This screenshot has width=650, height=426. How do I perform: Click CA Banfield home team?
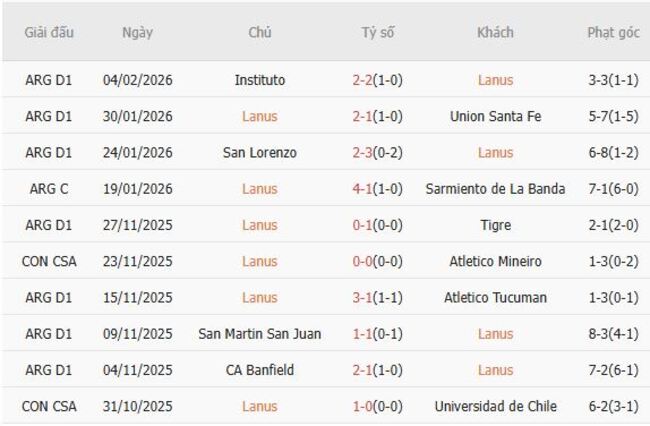tap(260, 370)
